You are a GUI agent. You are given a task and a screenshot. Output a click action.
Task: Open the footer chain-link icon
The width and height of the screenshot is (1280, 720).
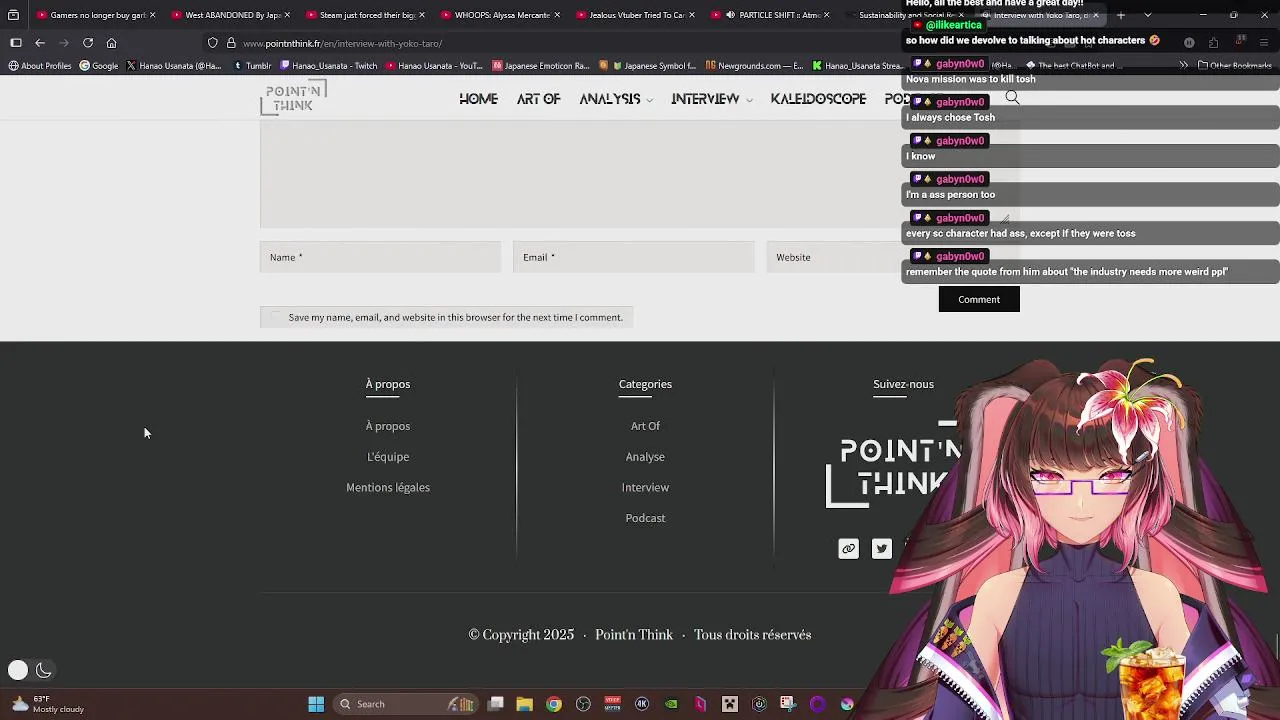(848, 548)
